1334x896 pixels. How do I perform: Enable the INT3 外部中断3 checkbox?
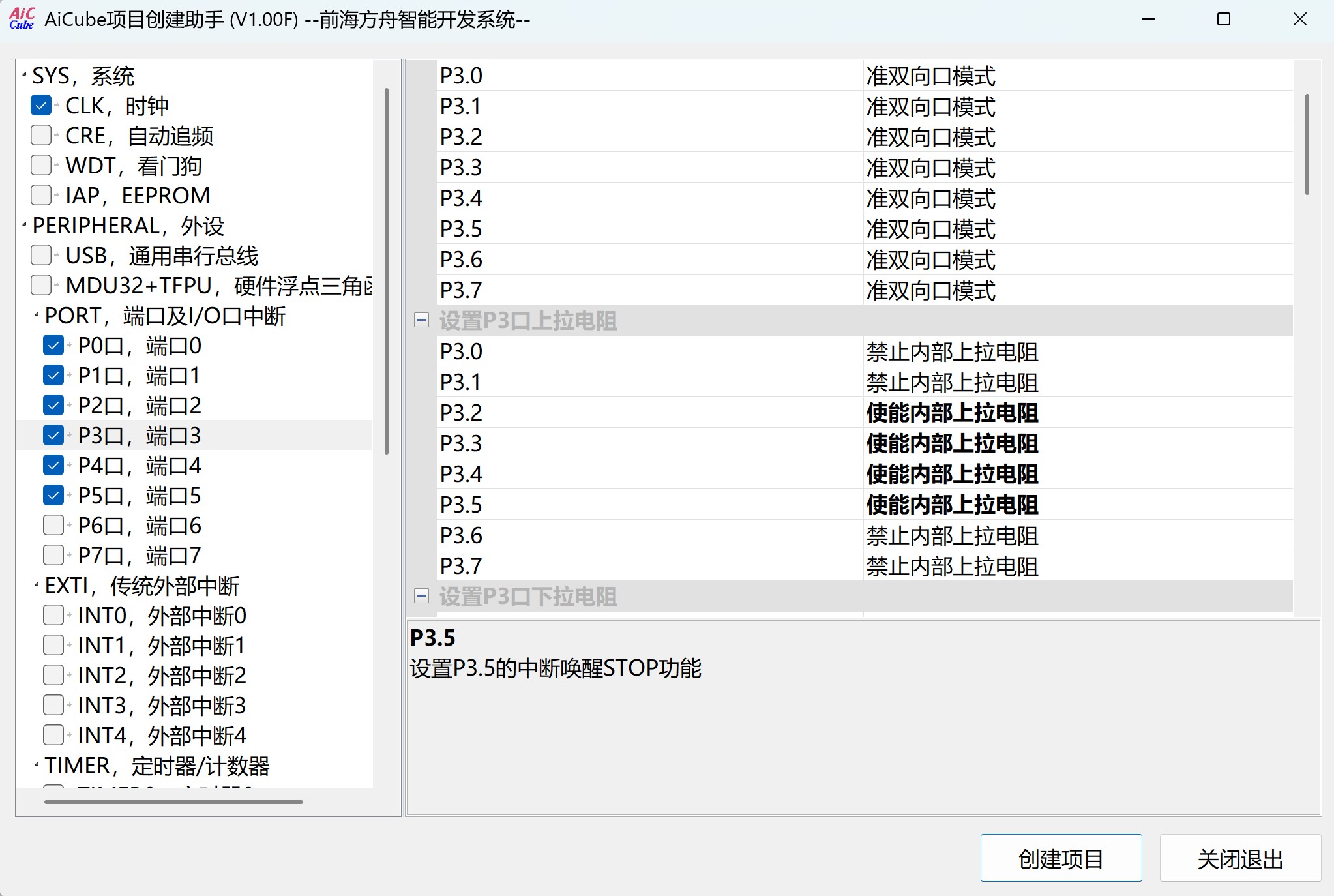click(x=53, y=706)
